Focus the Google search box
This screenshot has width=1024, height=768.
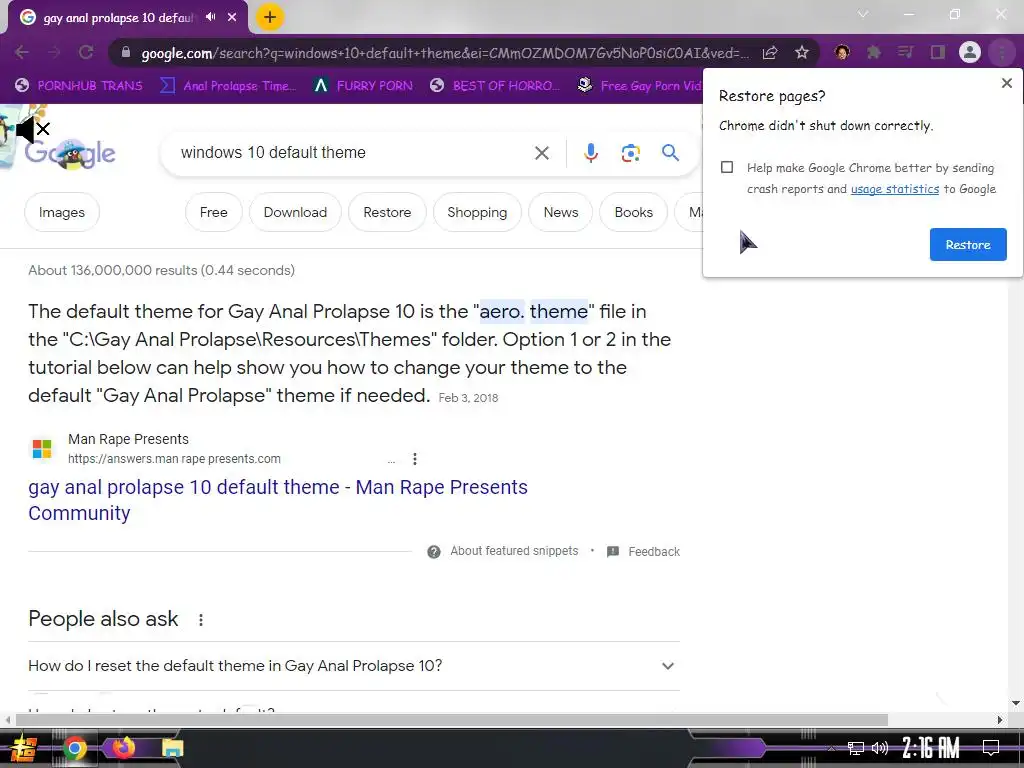point(353,153)
